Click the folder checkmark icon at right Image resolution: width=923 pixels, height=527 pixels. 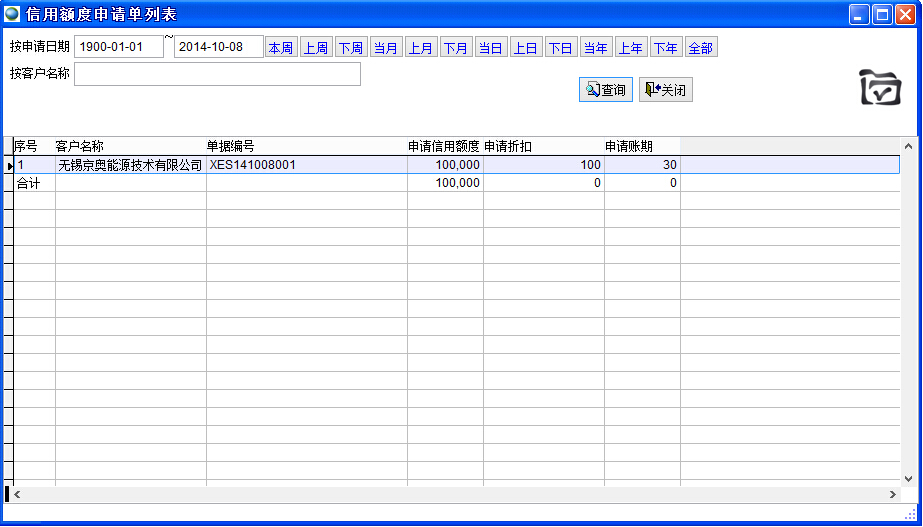pos(880,88)
